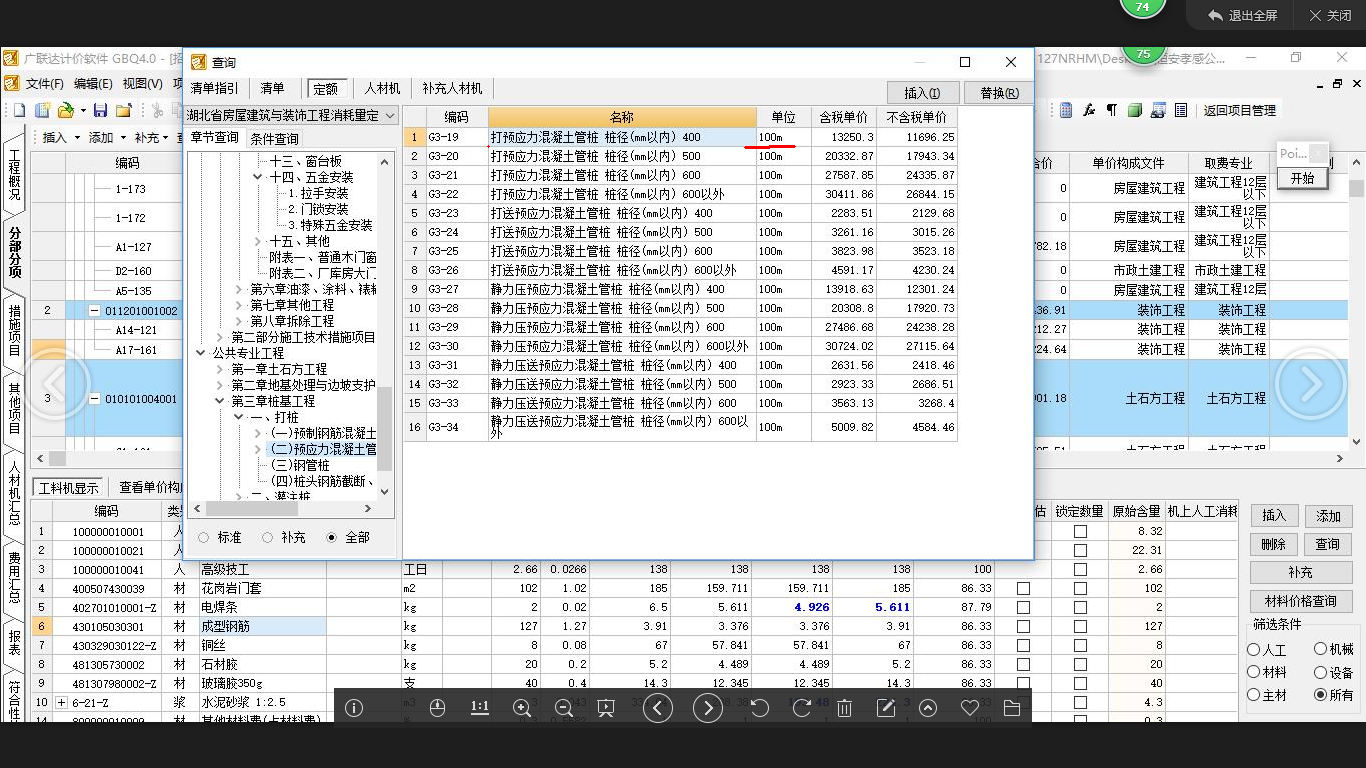Screen dimensions: 1366x768
Task: Select the 所有 filter radio button
Action: click(1320, 695)
